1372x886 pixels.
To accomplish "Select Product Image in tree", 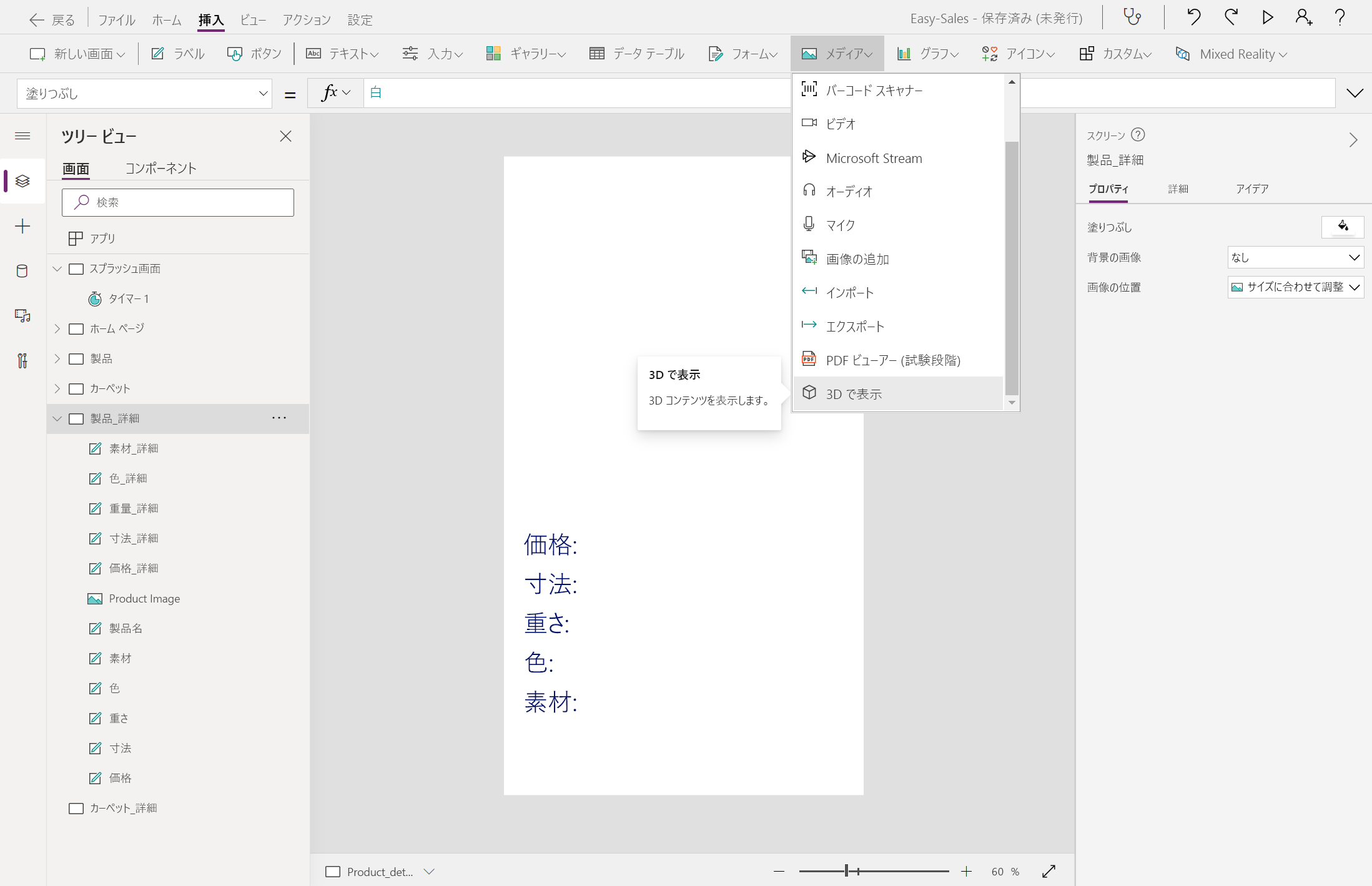I will [144, 598].
